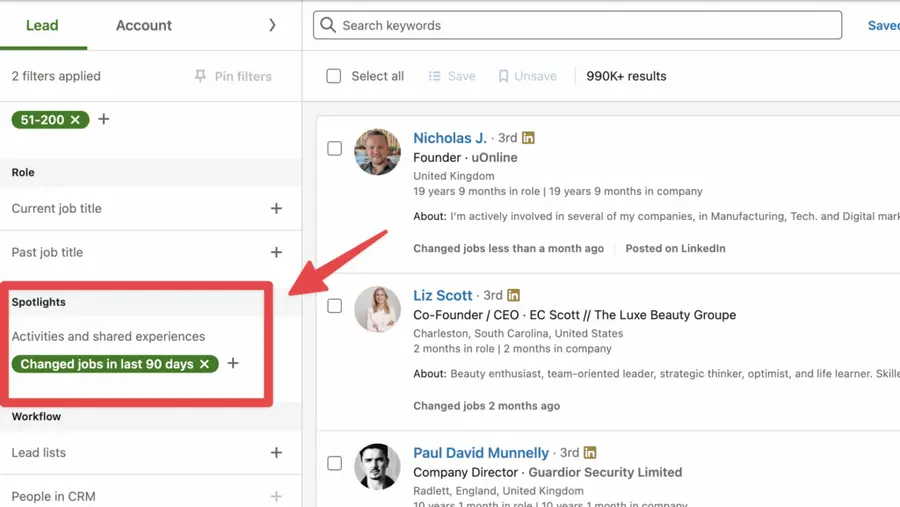This screenshot has width=900, height=507.
Task: Click Paul David Munnelly profile photo
Action: (377, 466)
